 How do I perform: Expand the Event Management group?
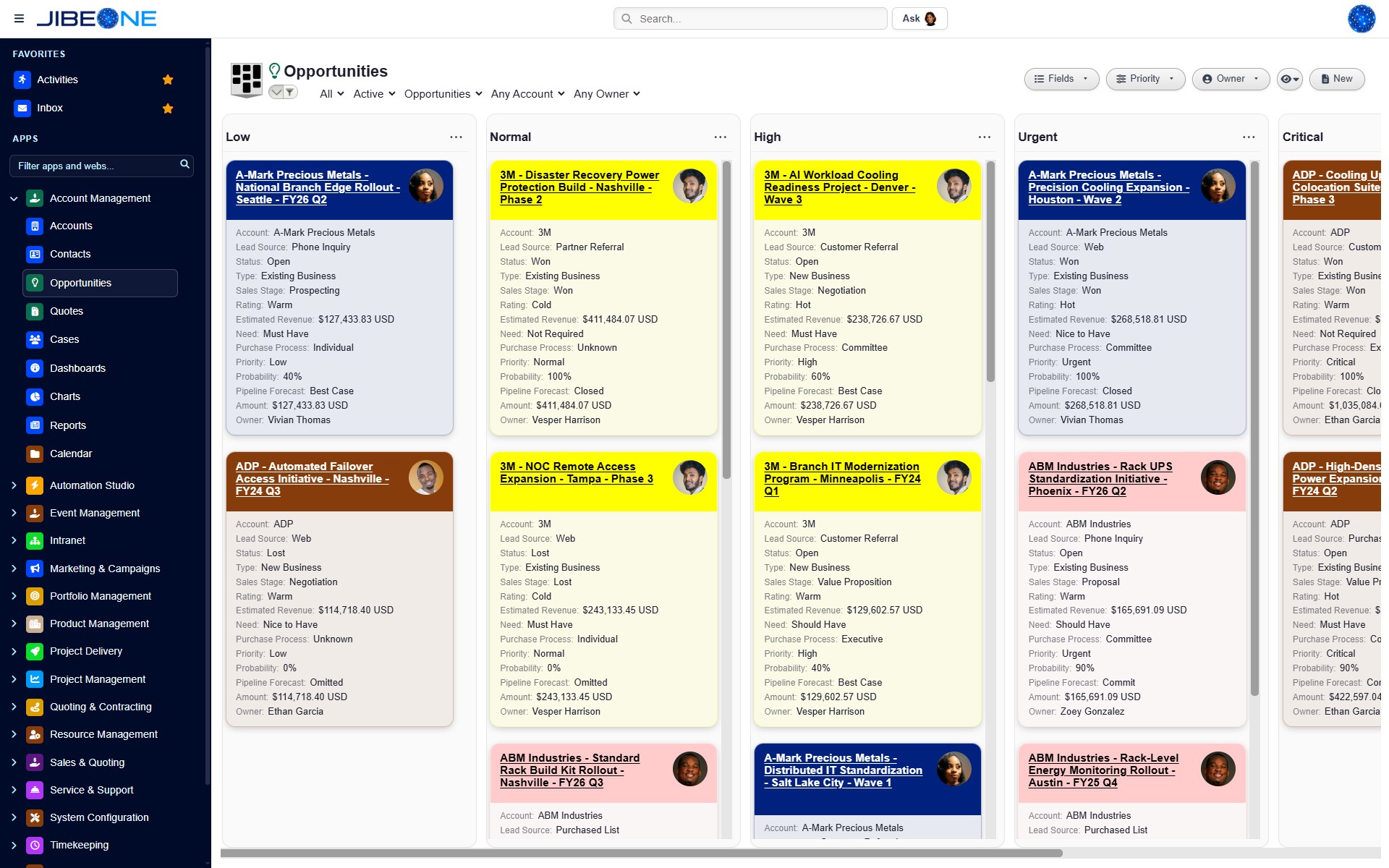(x=14, y=513)
